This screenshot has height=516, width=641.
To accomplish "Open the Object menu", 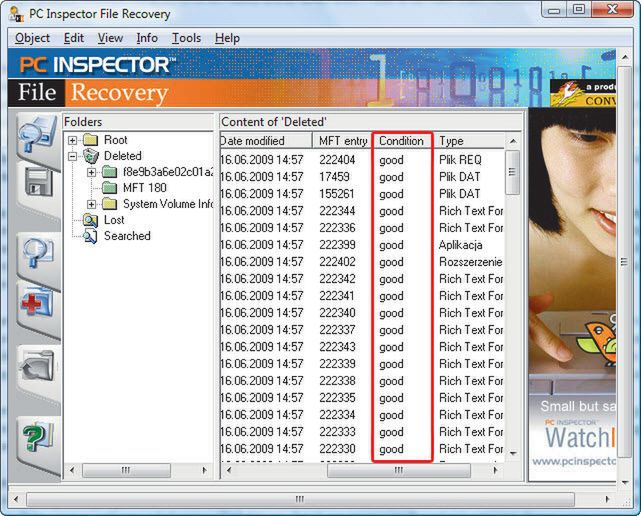I will (x=32, y=38).
